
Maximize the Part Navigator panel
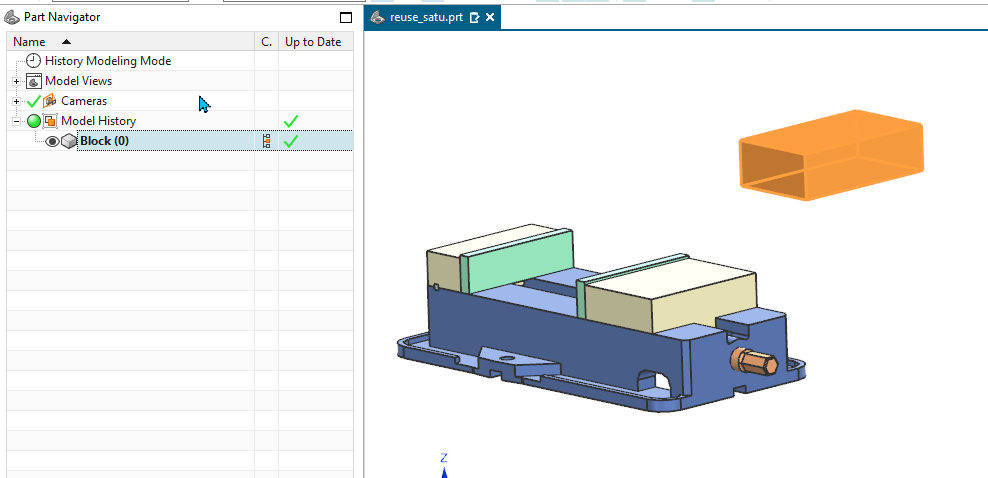pos(346,18)
